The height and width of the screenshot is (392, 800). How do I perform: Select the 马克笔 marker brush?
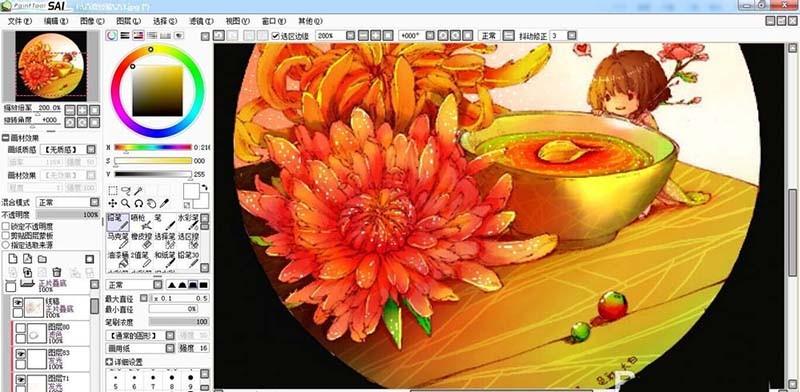118,240
